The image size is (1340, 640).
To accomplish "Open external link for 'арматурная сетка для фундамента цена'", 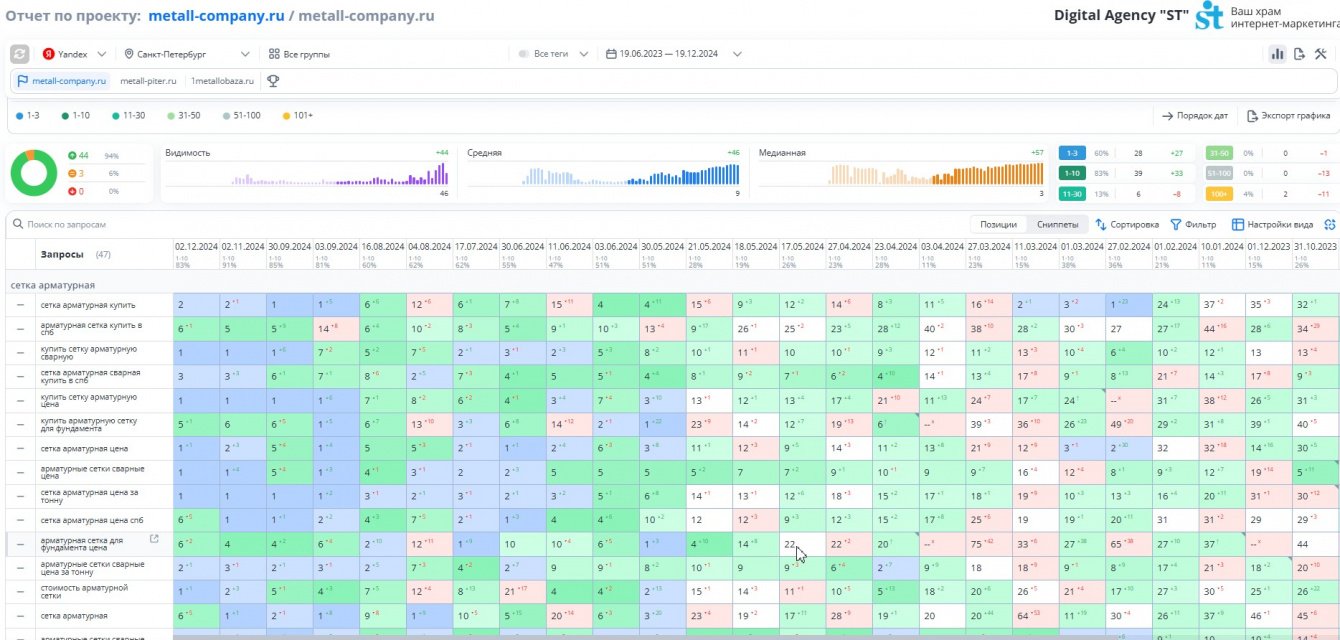I will click(x=154, y=539).
